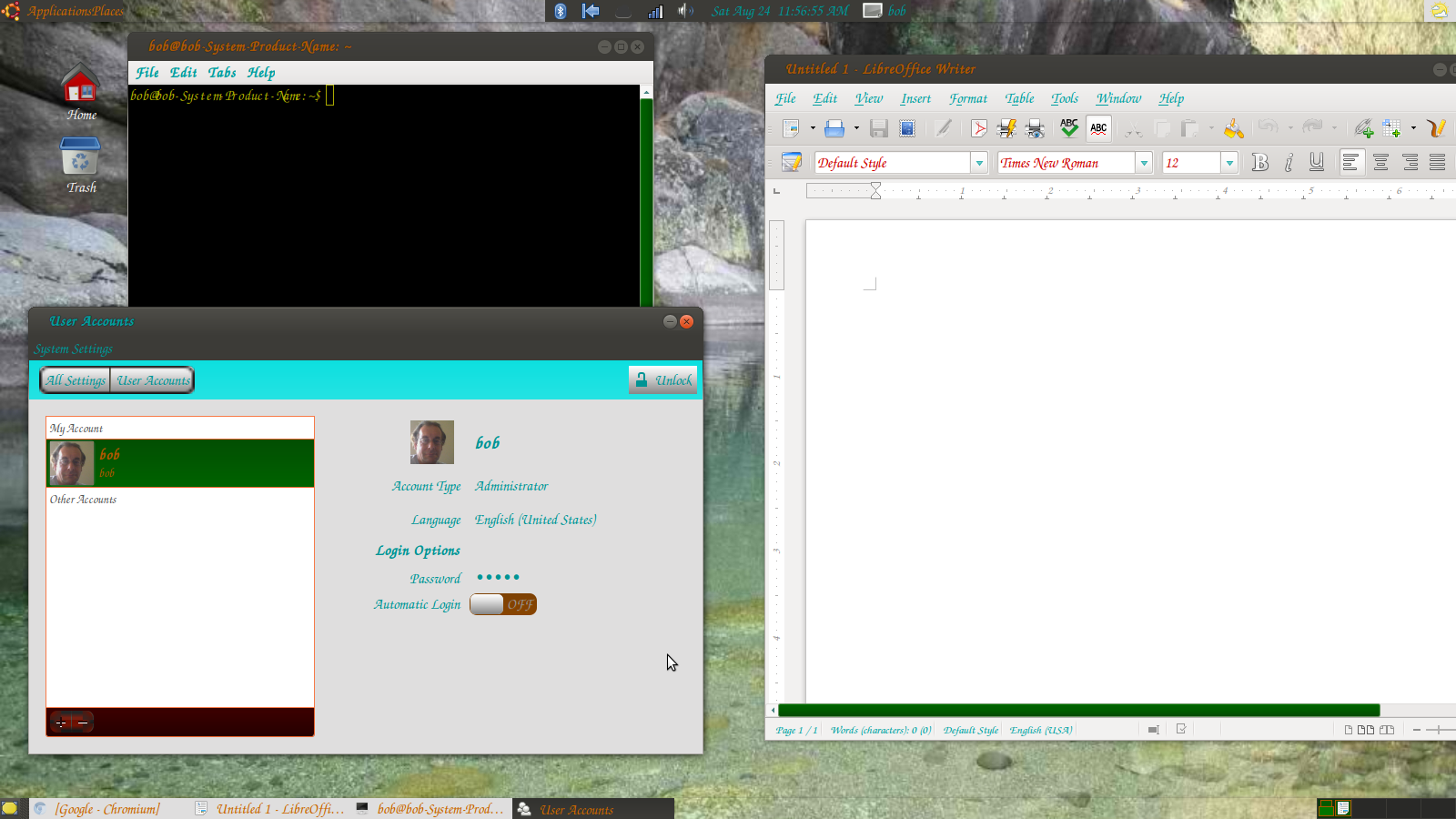Click the Edit File pencil icon
This screenshot has height=819, width=1456.
(x=944, y=128)
